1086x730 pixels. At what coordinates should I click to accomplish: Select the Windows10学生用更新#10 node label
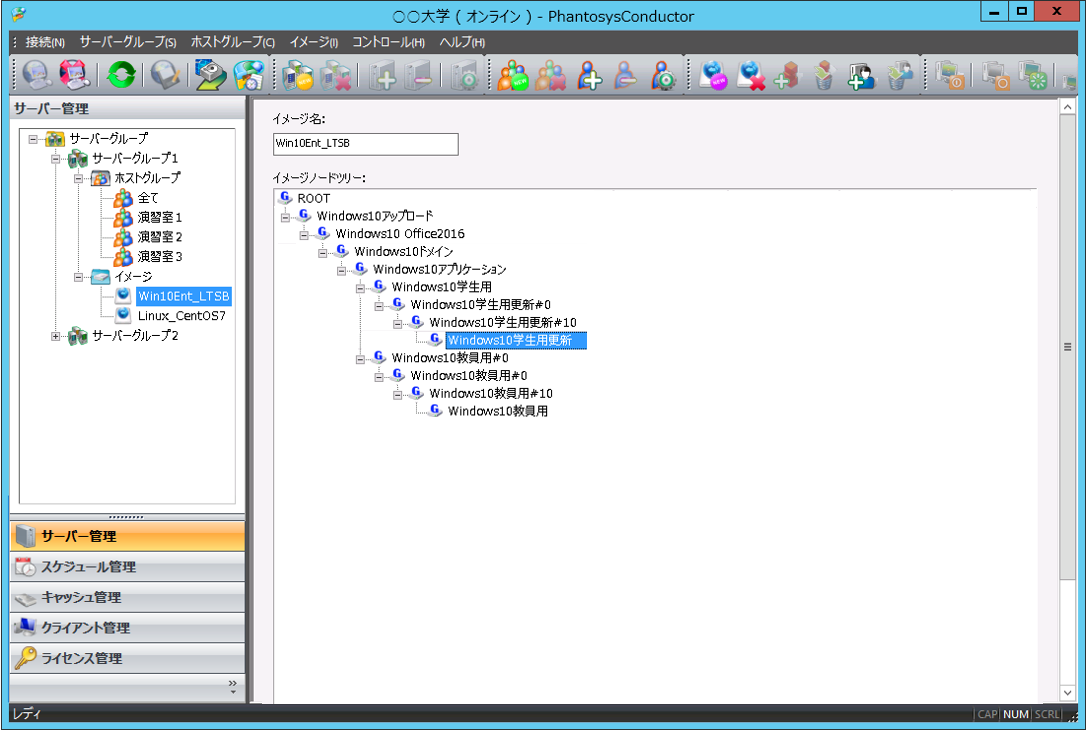click(x=503, y=323)
